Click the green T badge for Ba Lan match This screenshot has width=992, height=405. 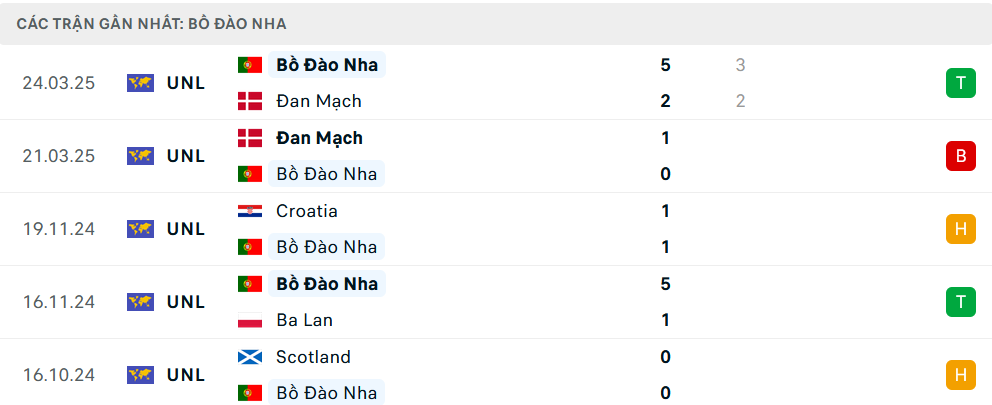[x=960, y=302]
